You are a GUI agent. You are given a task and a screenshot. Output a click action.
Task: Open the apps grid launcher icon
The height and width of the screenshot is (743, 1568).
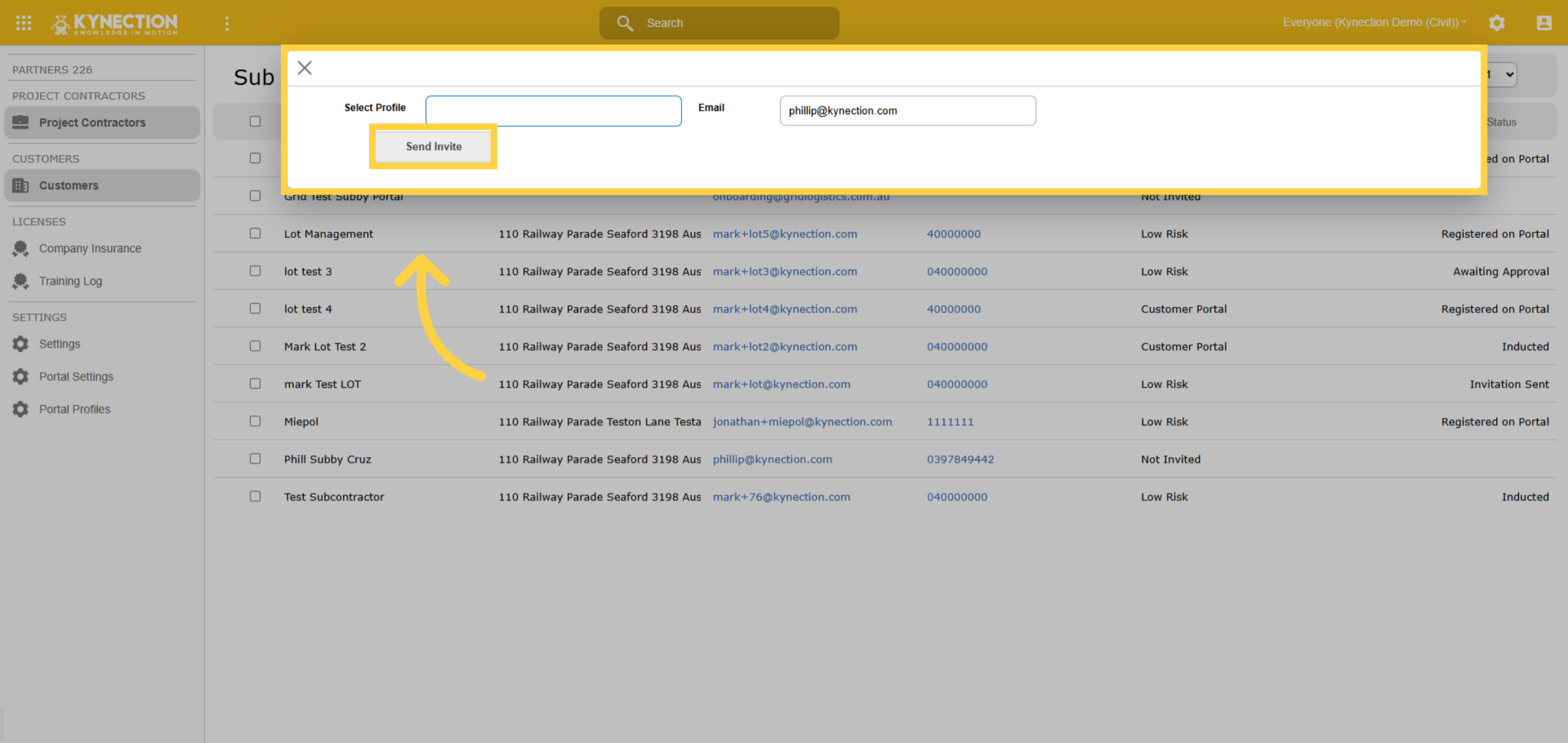click(24, 23)
